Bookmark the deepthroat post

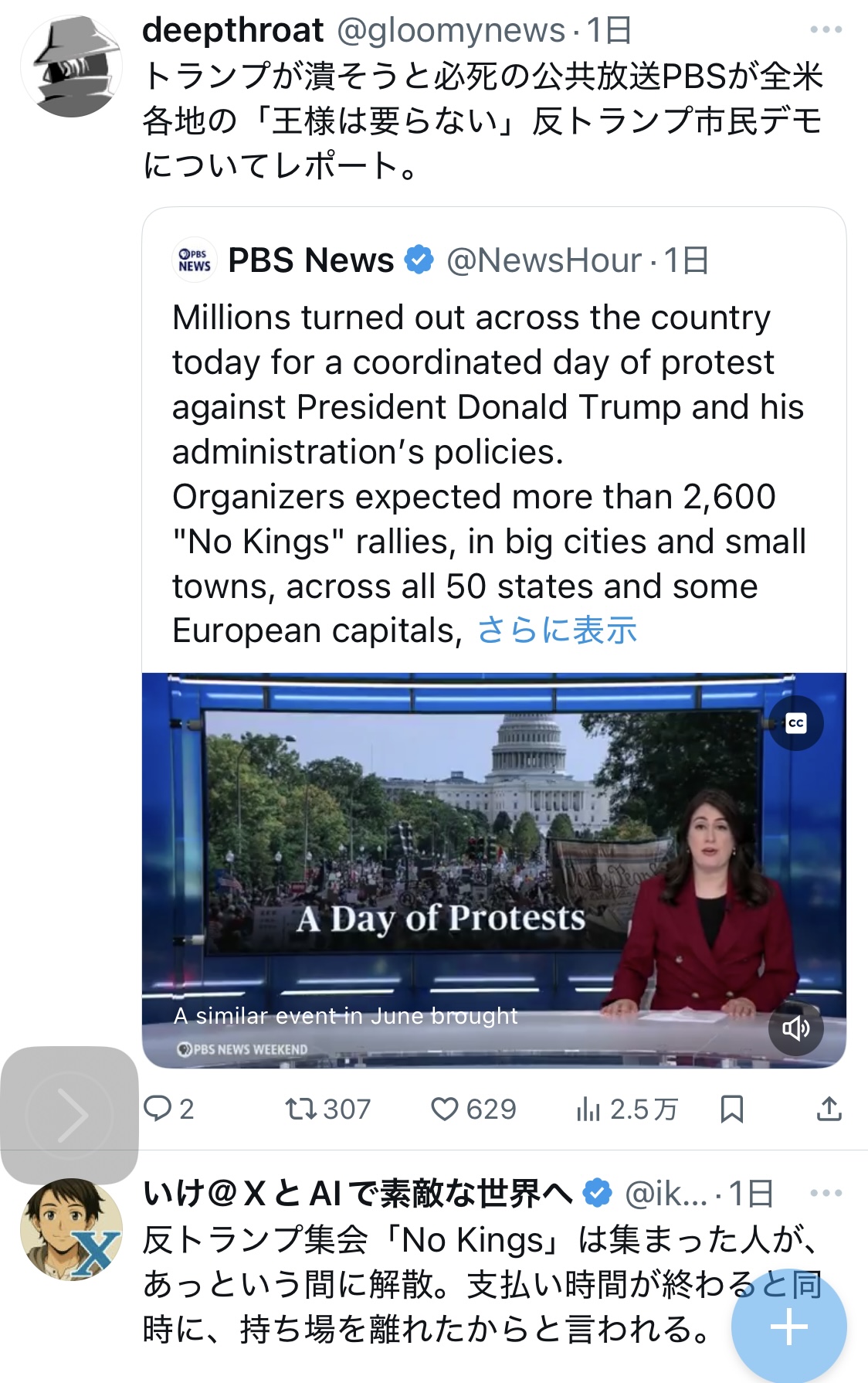coord(731,1109)
